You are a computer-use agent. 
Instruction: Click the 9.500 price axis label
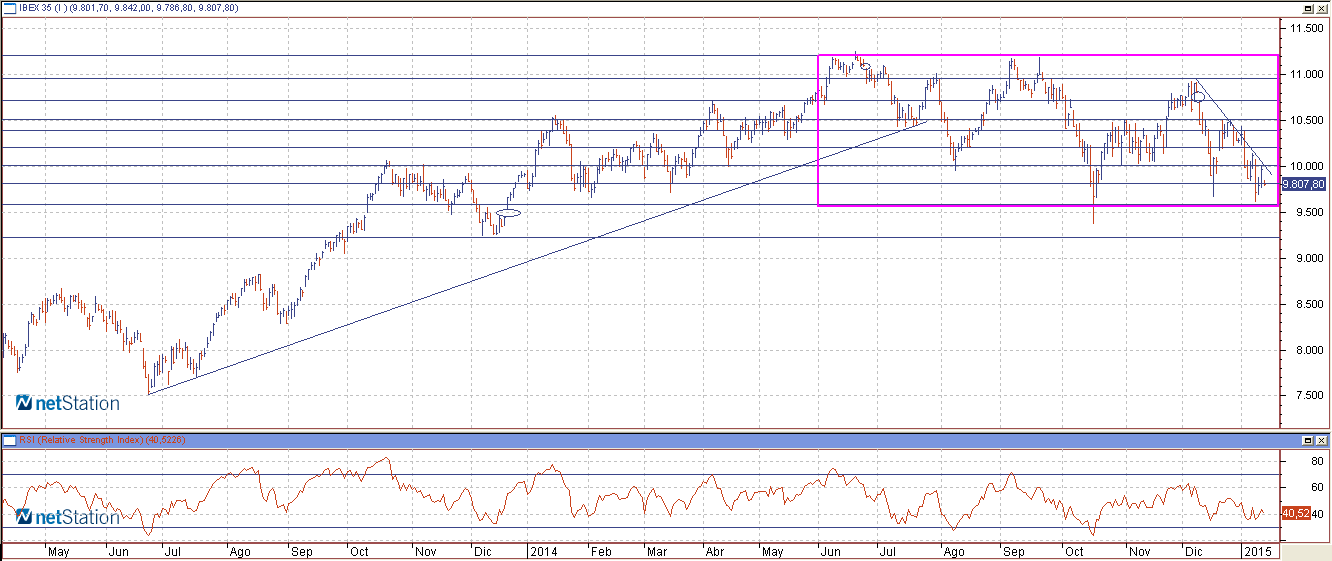[1309, 212]
